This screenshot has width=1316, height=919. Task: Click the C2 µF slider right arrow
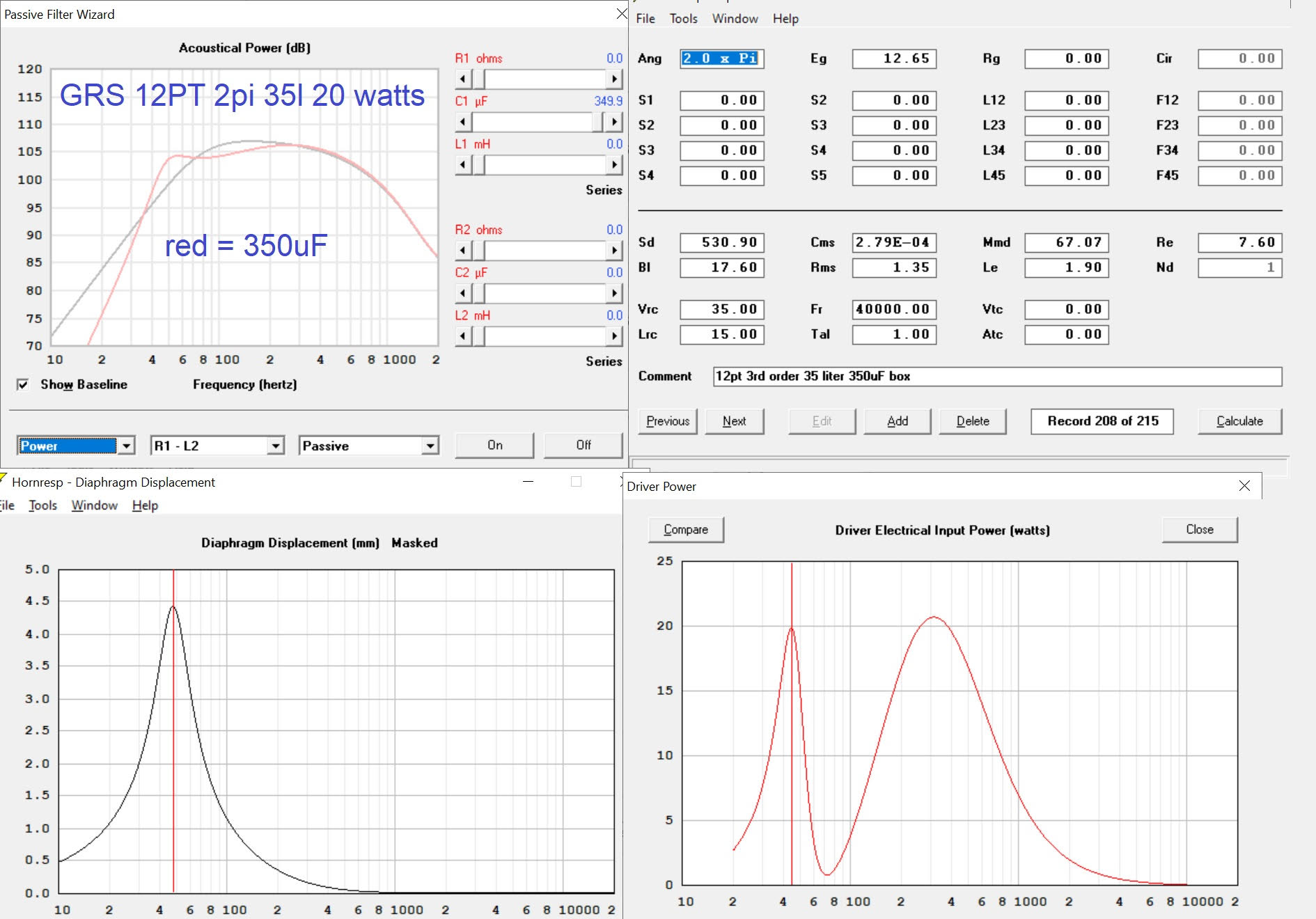coord(614,293)
